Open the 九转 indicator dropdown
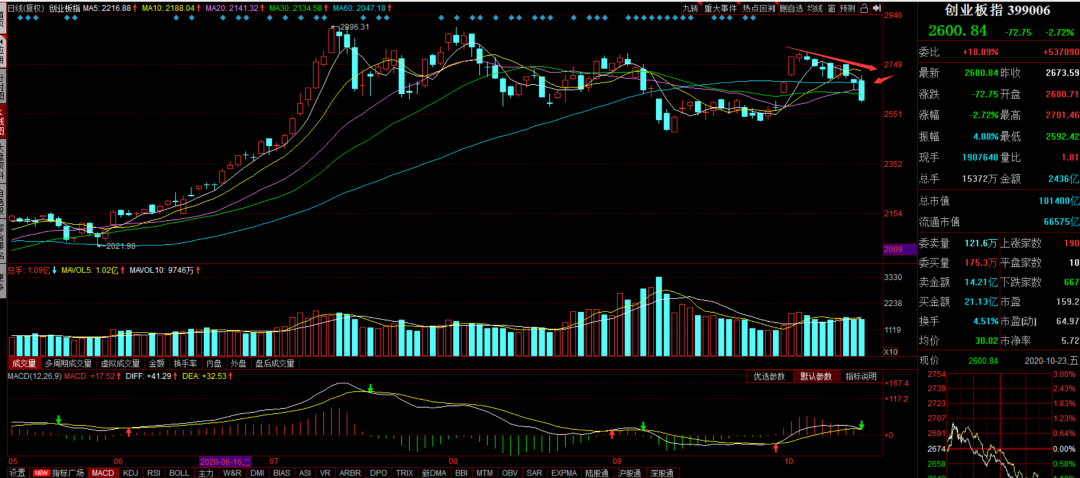 691,8
